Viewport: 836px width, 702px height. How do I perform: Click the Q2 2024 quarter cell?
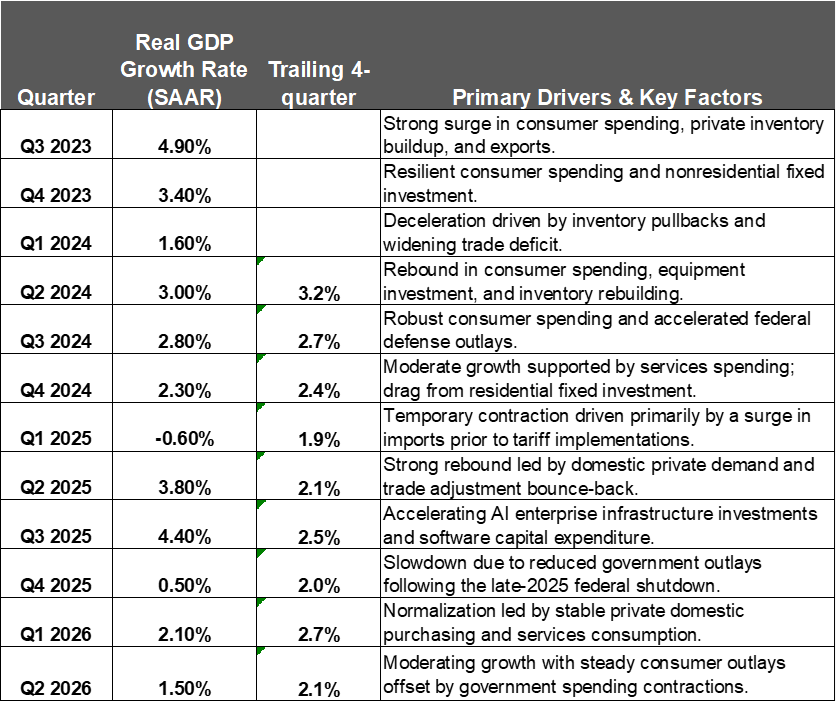(x=57, y=281)
